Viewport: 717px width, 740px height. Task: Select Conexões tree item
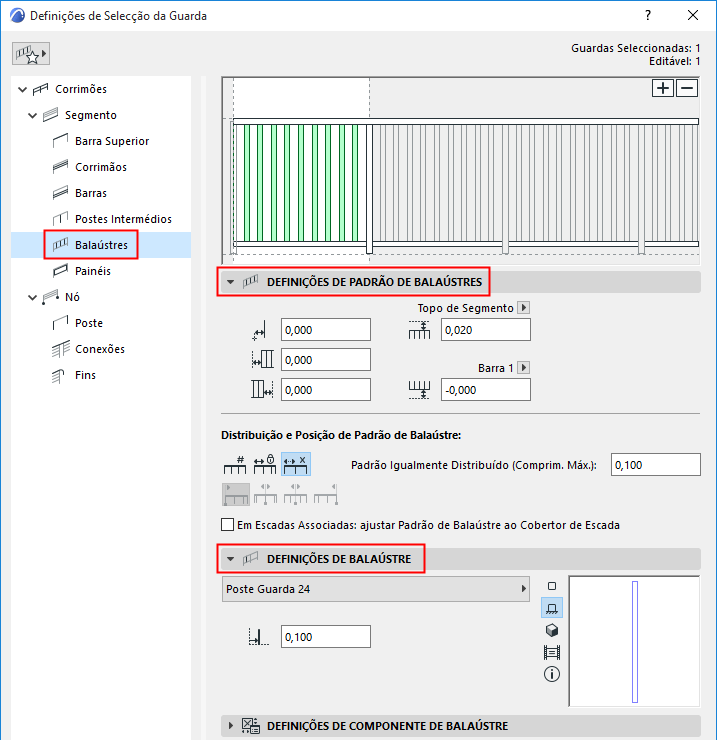[x=100, y=349]
